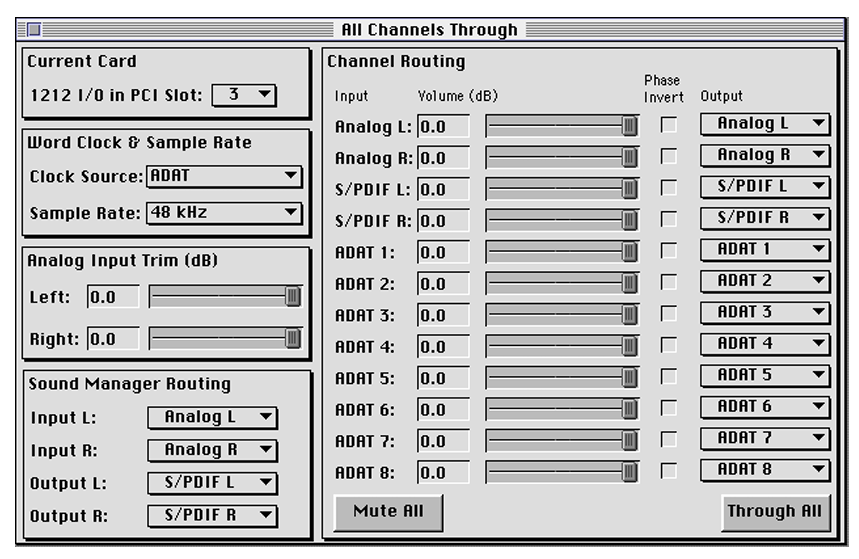Change the Sample Rate 48 kHz dropdown
Image resolution: width=859 pixels, height=559 pixels.
point(224,213)
